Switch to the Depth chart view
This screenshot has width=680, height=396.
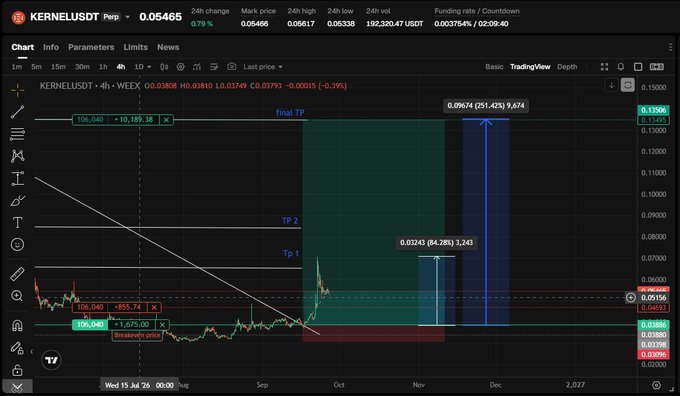(x=567, y=66)
